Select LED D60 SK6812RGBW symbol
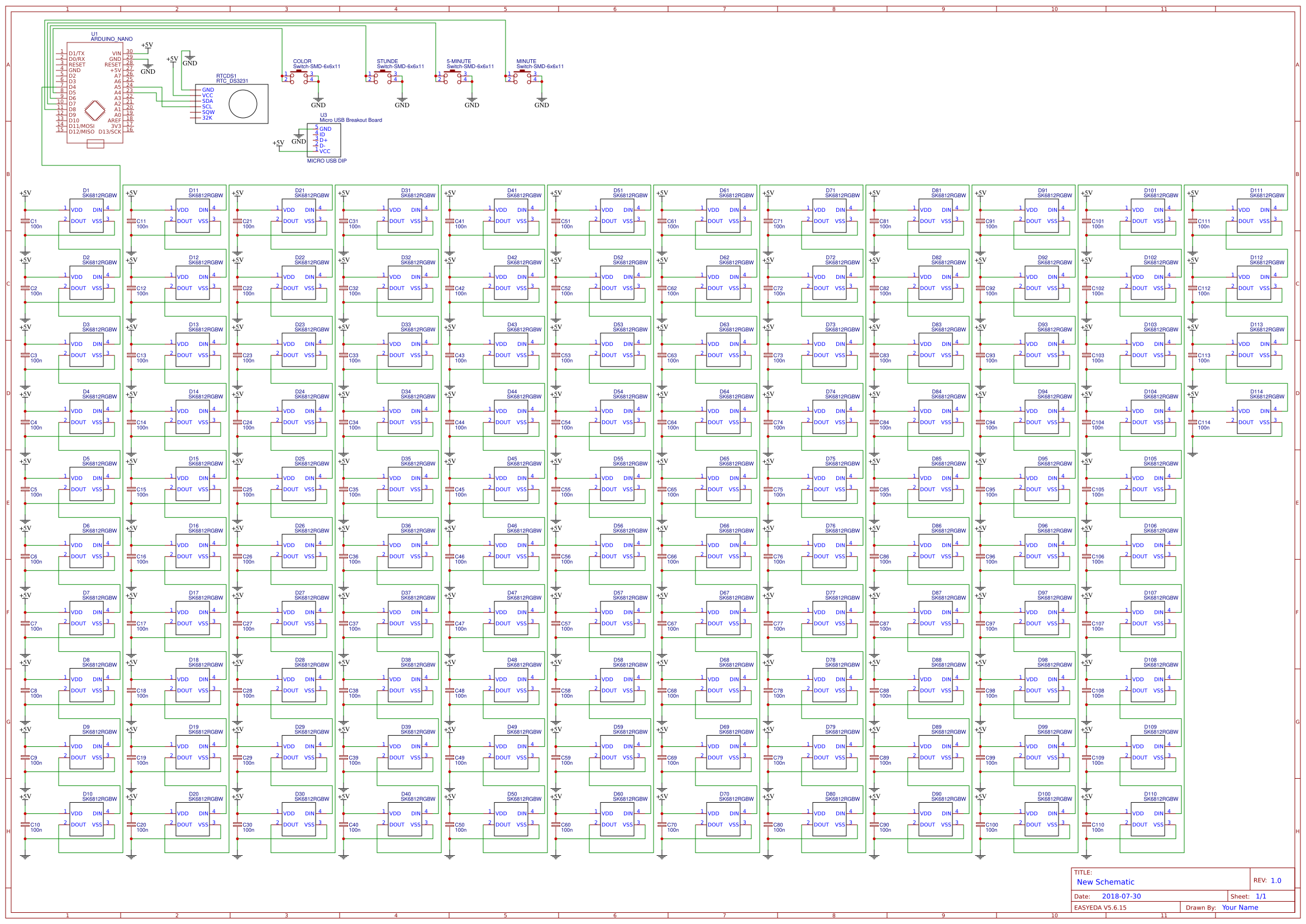 (x=617, y=820)
